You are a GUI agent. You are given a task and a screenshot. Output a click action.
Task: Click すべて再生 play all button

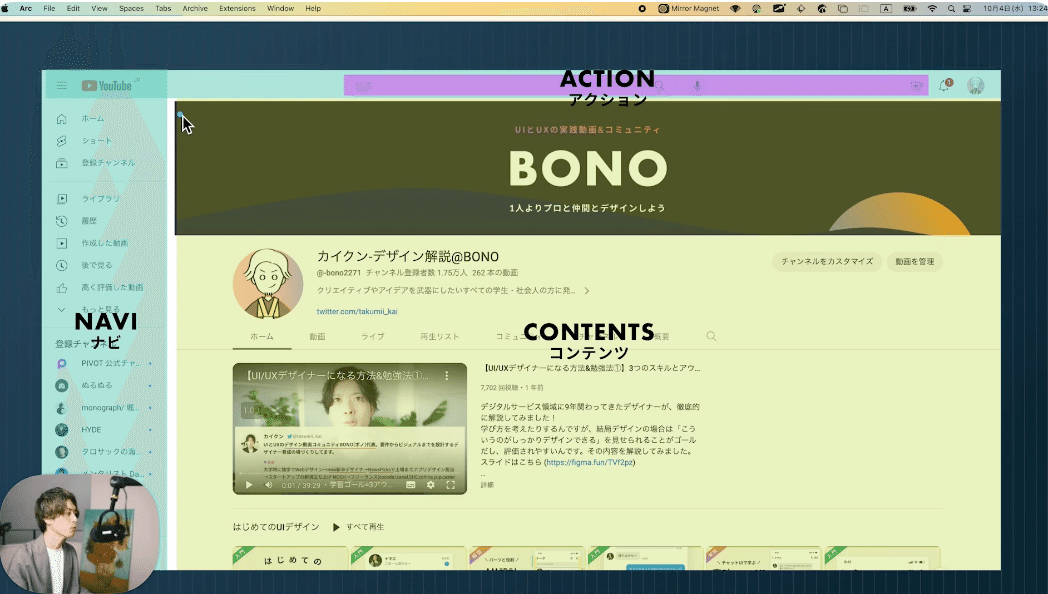(x=359, y=527)
